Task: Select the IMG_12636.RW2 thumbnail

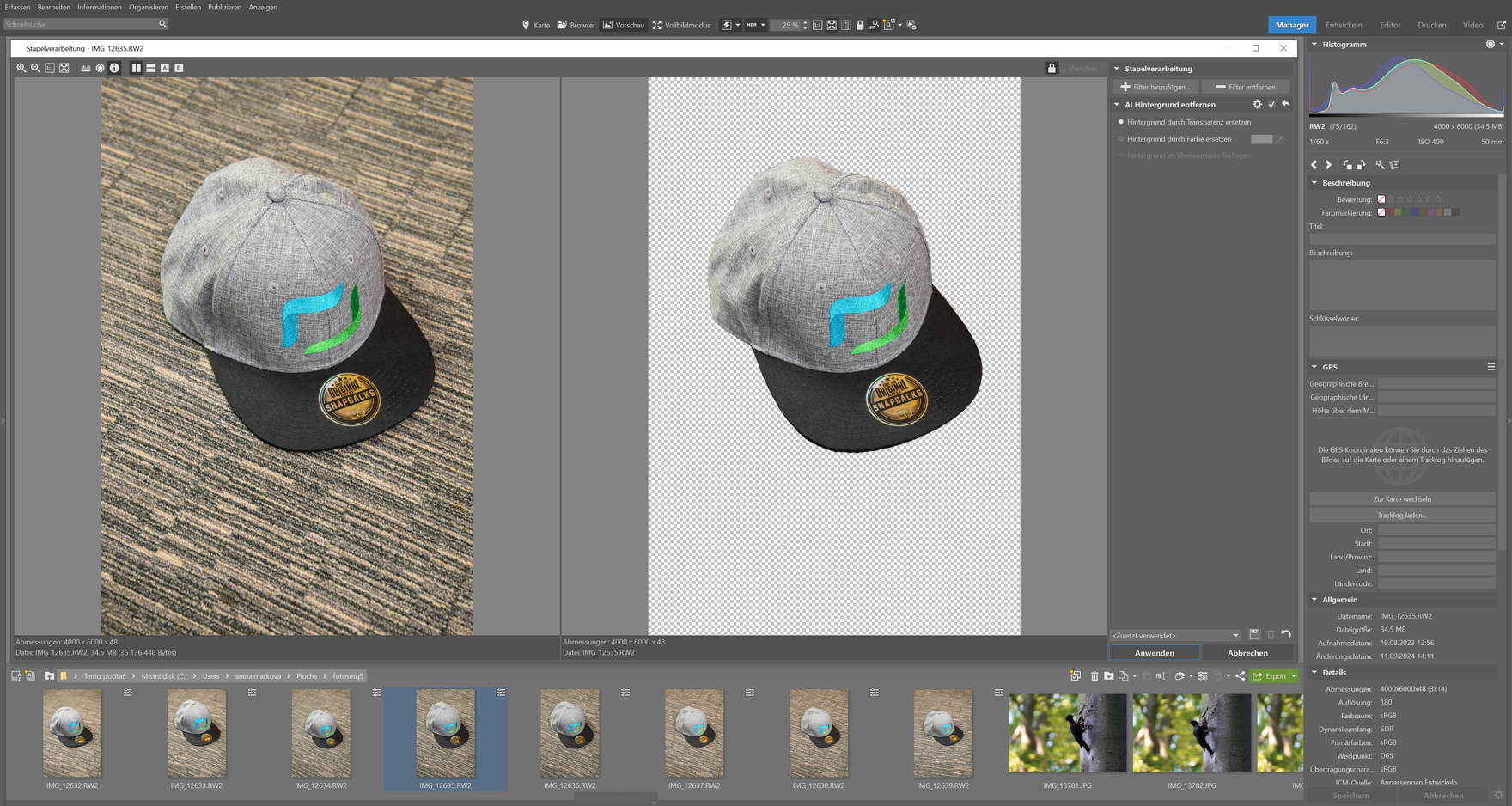Action: tap(570, 735)
